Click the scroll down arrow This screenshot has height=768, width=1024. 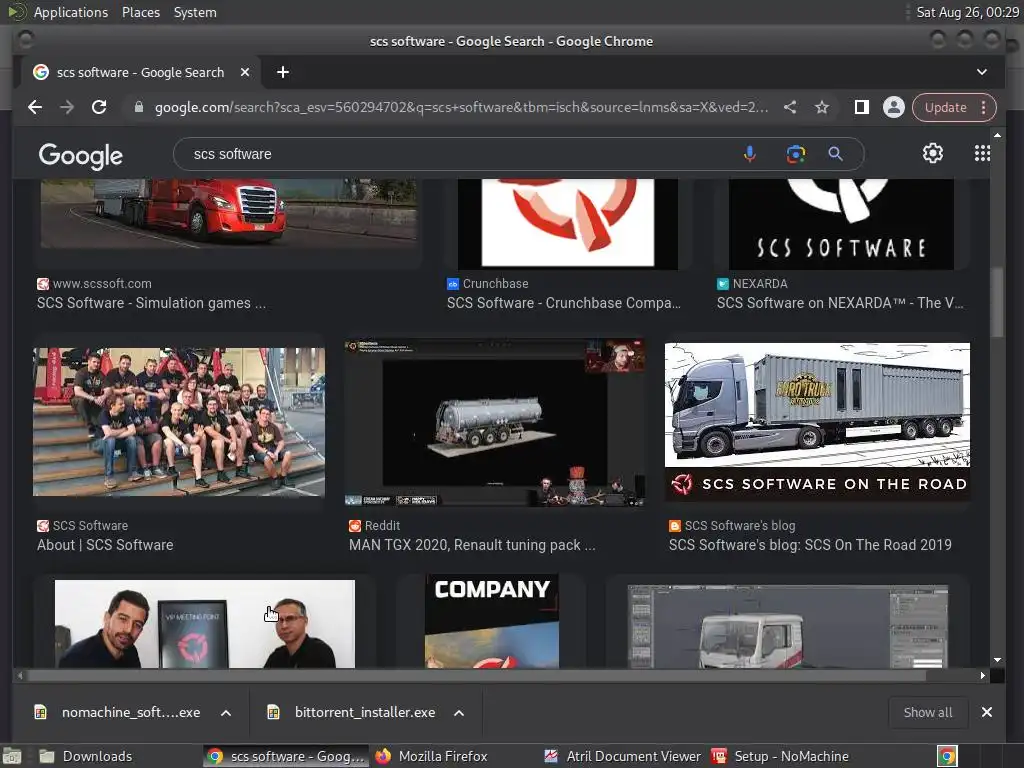(x=997, y=660)
